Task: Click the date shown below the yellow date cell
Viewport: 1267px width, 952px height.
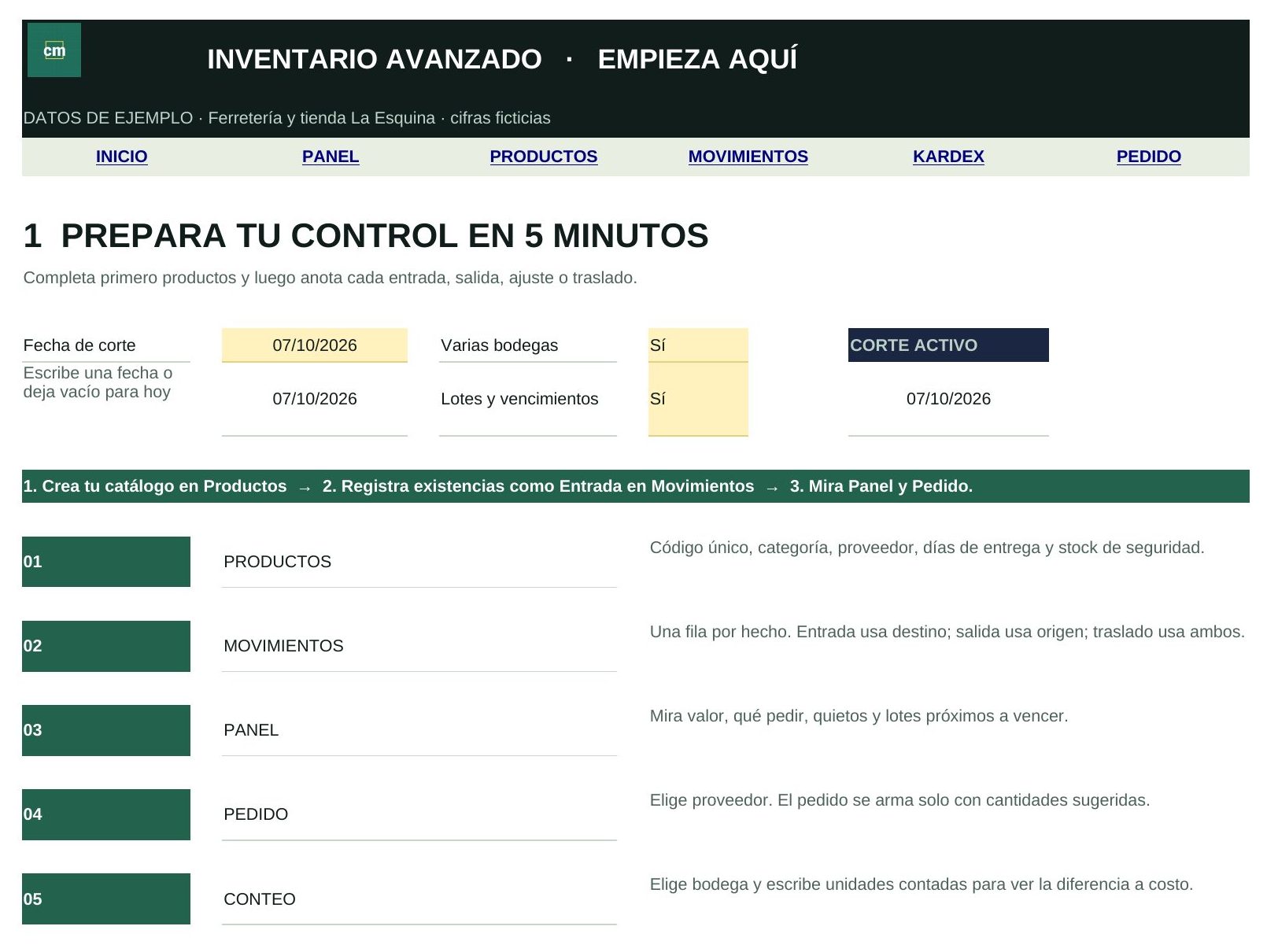Action: pyautogui.click(x=315, y=399)
